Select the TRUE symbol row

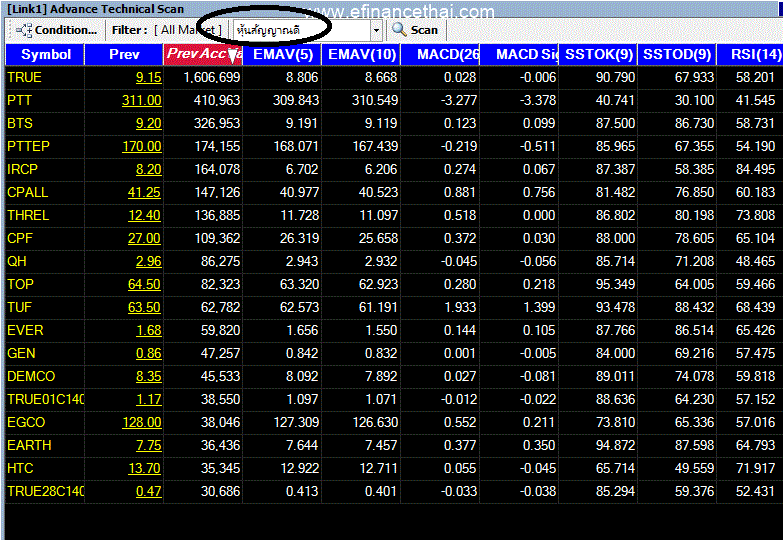393,78
